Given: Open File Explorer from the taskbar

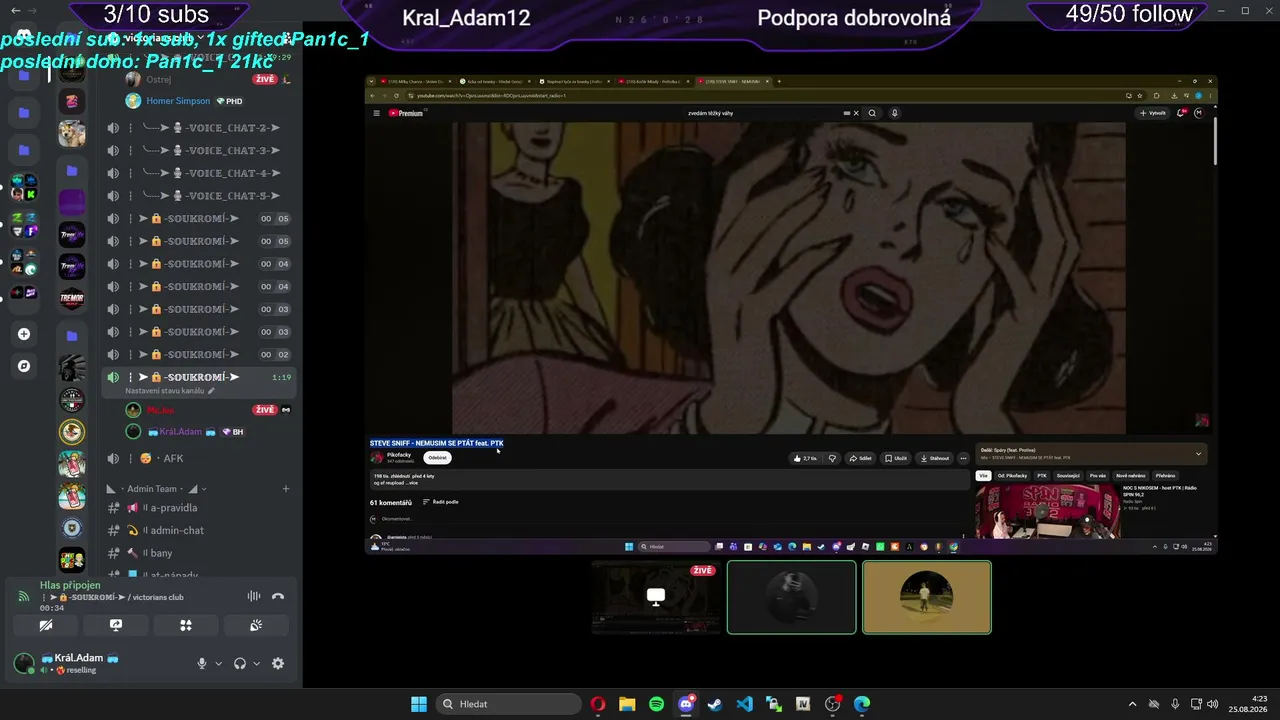Looking at the screenshot, I should click(x=627, y=704).
